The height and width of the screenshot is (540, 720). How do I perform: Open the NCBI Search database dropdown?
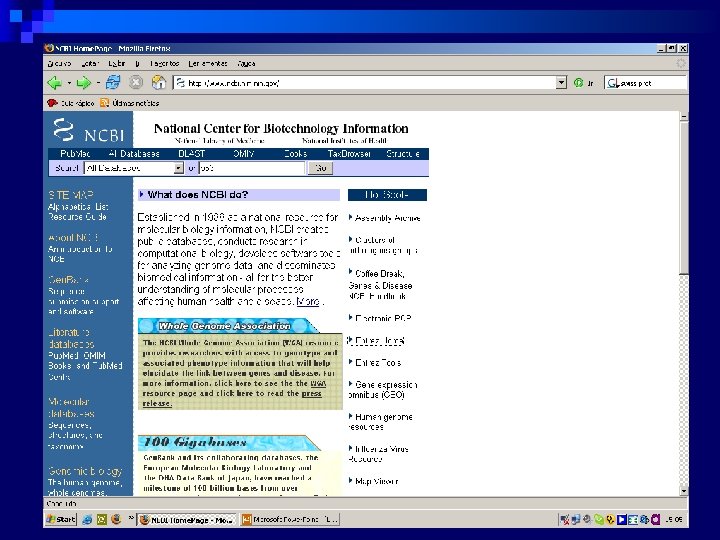pos(179,169)
